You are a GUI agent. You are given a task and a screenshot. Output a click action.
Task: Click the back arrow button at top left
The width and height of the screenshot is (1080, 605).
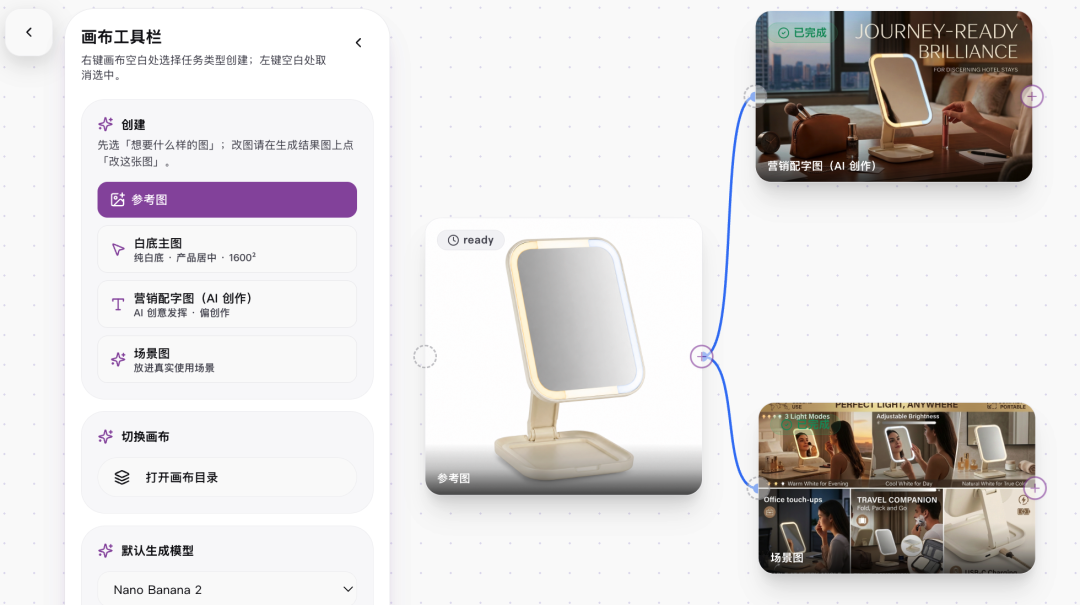click(29, 32)
